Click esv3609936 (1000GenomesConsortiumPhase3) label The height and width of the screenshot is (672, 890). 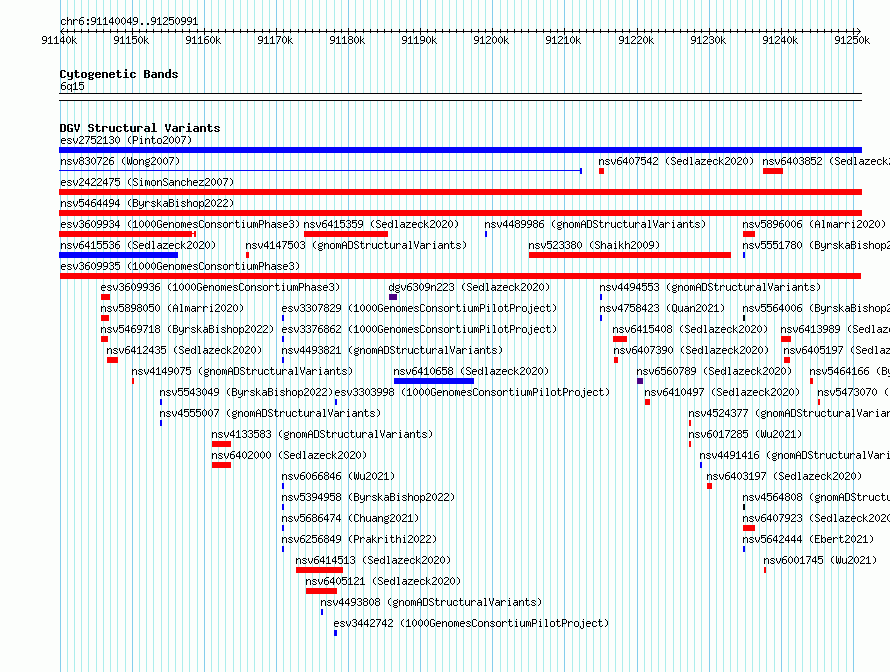[x=220, y=287]
